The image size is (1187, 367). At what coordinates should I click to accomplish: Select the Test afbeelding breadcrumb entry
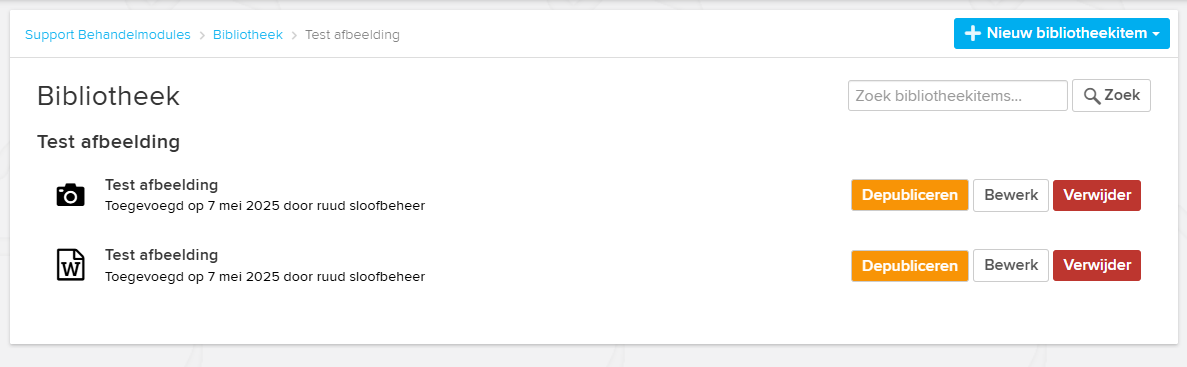[352, 35]
